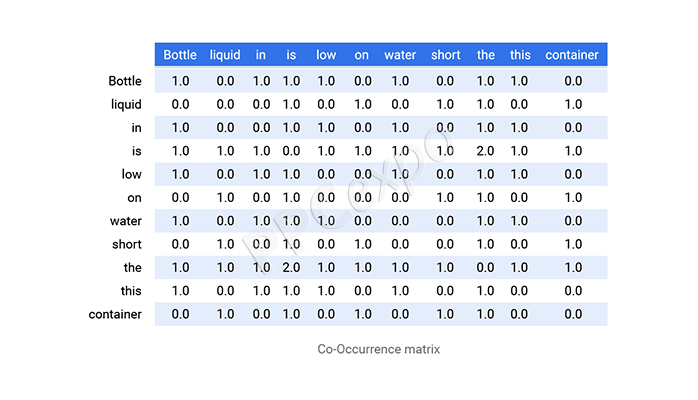Viewport: 698px width, 400px height.
Task: Select the 'short' row label
Action: pyautogui.click(x=127, y=244)
